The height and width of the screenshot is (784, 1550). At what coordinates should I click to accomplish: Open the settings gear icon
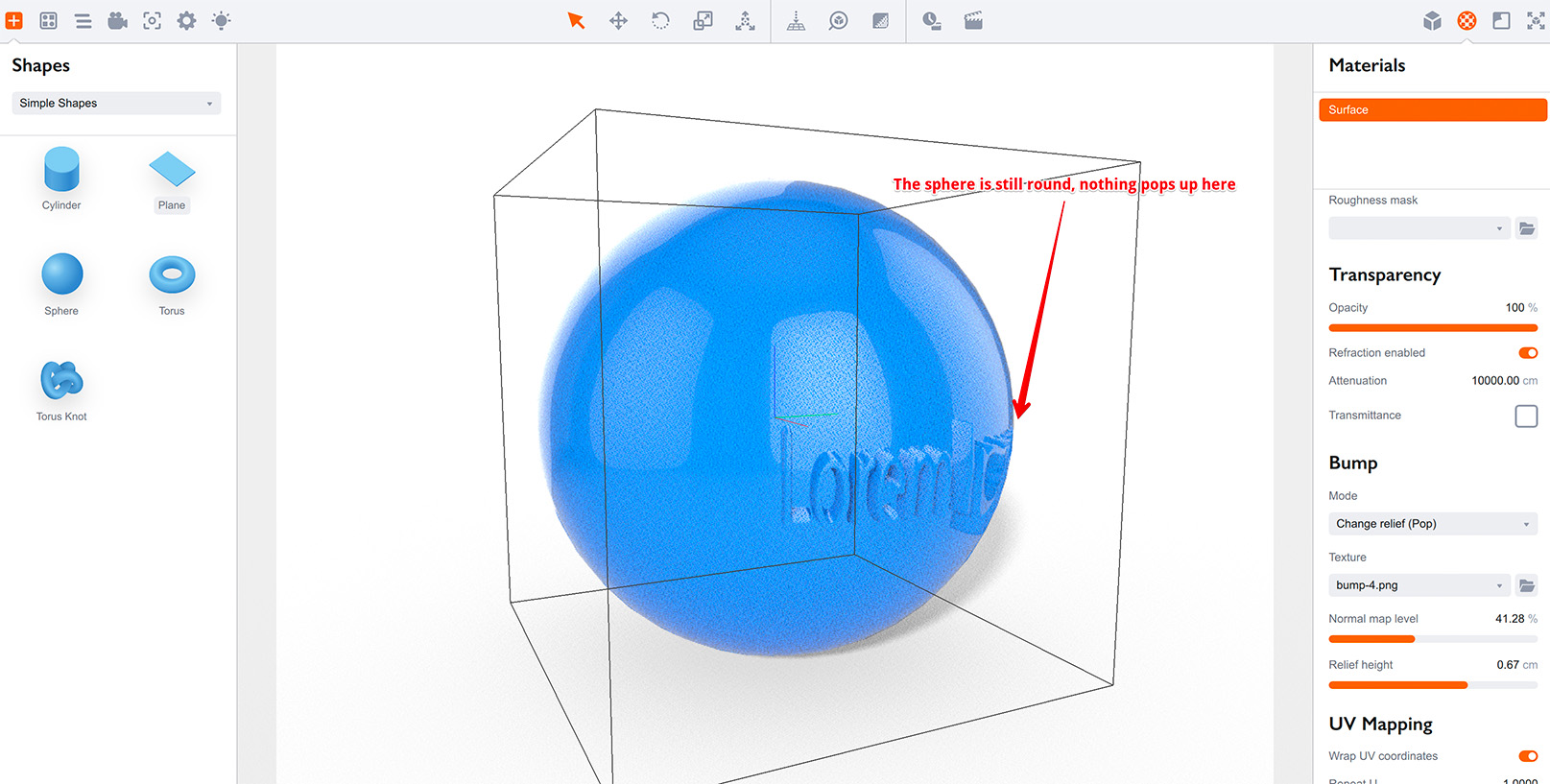point(186,21)
